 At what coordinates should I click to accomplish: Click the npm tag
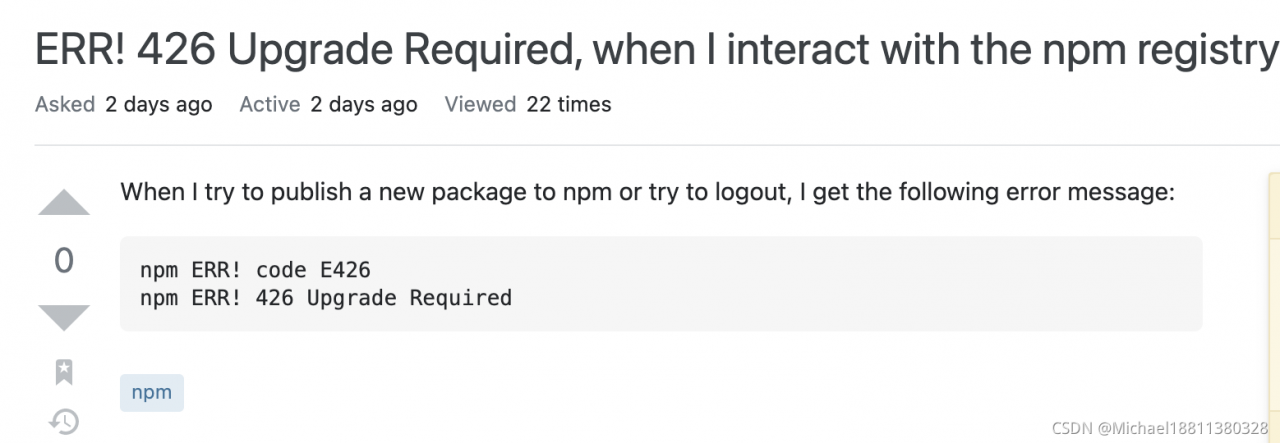(152, 392)
